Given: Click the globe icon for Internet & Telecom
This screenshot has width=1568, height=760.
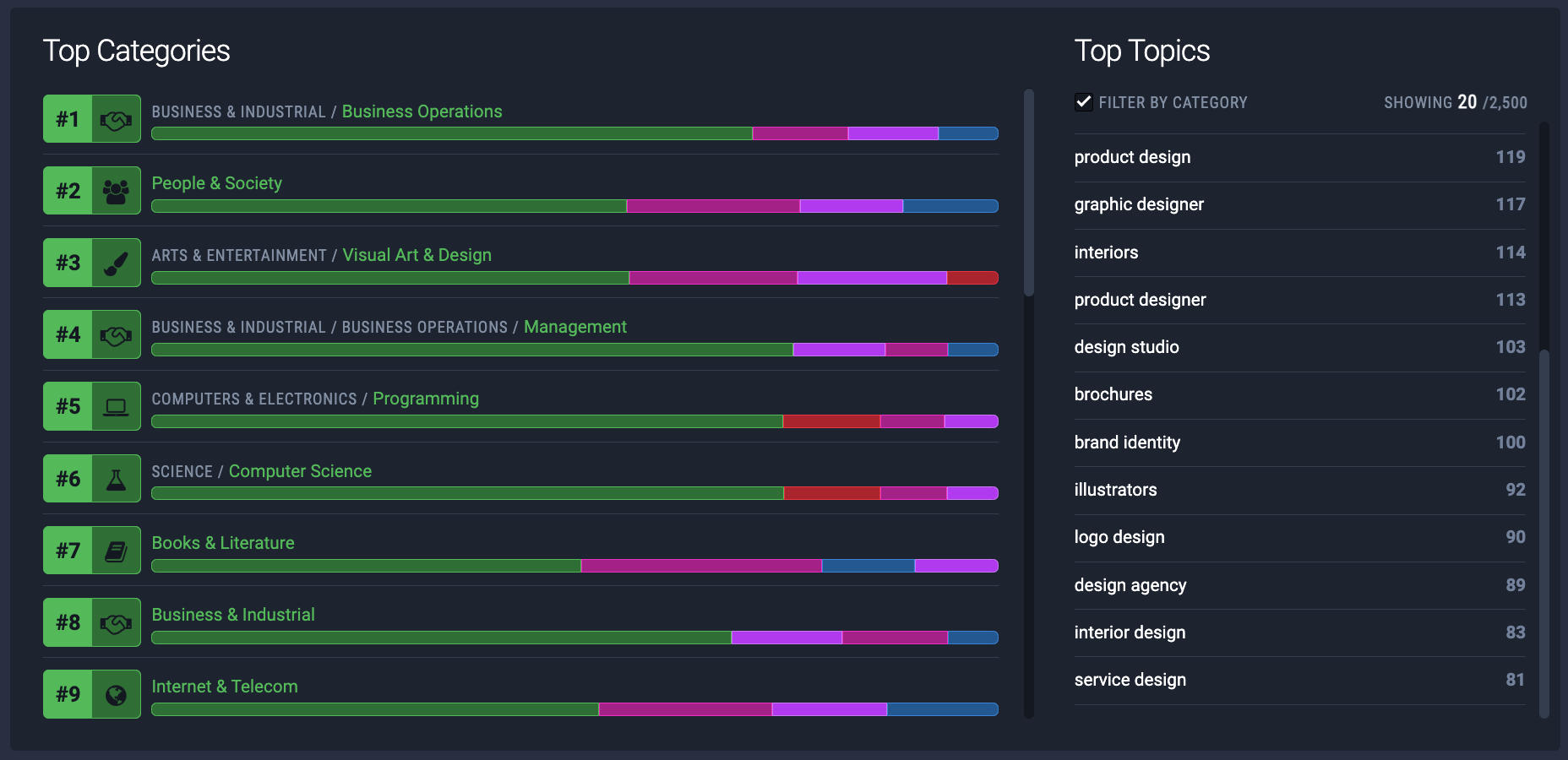Looking at the screenshot, I should pyautogui.click(x=116, y=694).
